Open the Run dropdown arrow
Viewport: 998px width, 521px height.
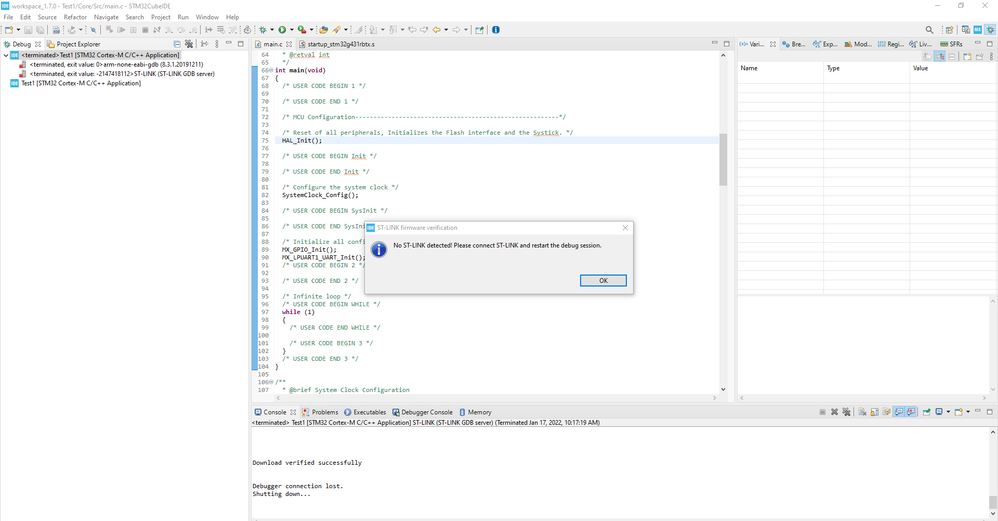pos(292,30)
